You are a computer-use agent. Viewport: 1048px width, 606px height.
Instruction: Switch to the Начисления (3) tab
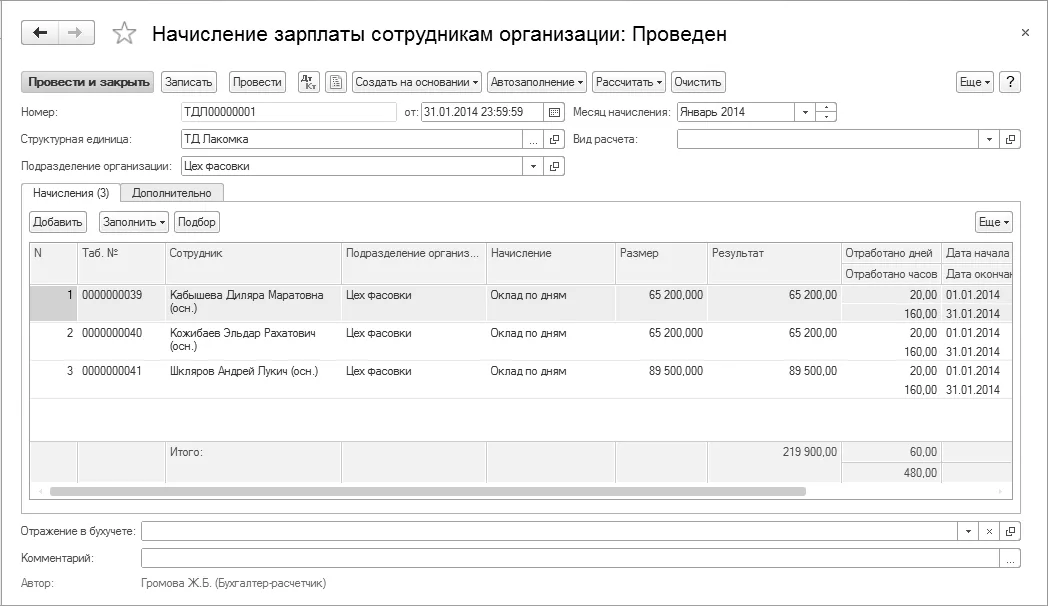(71, 193)
